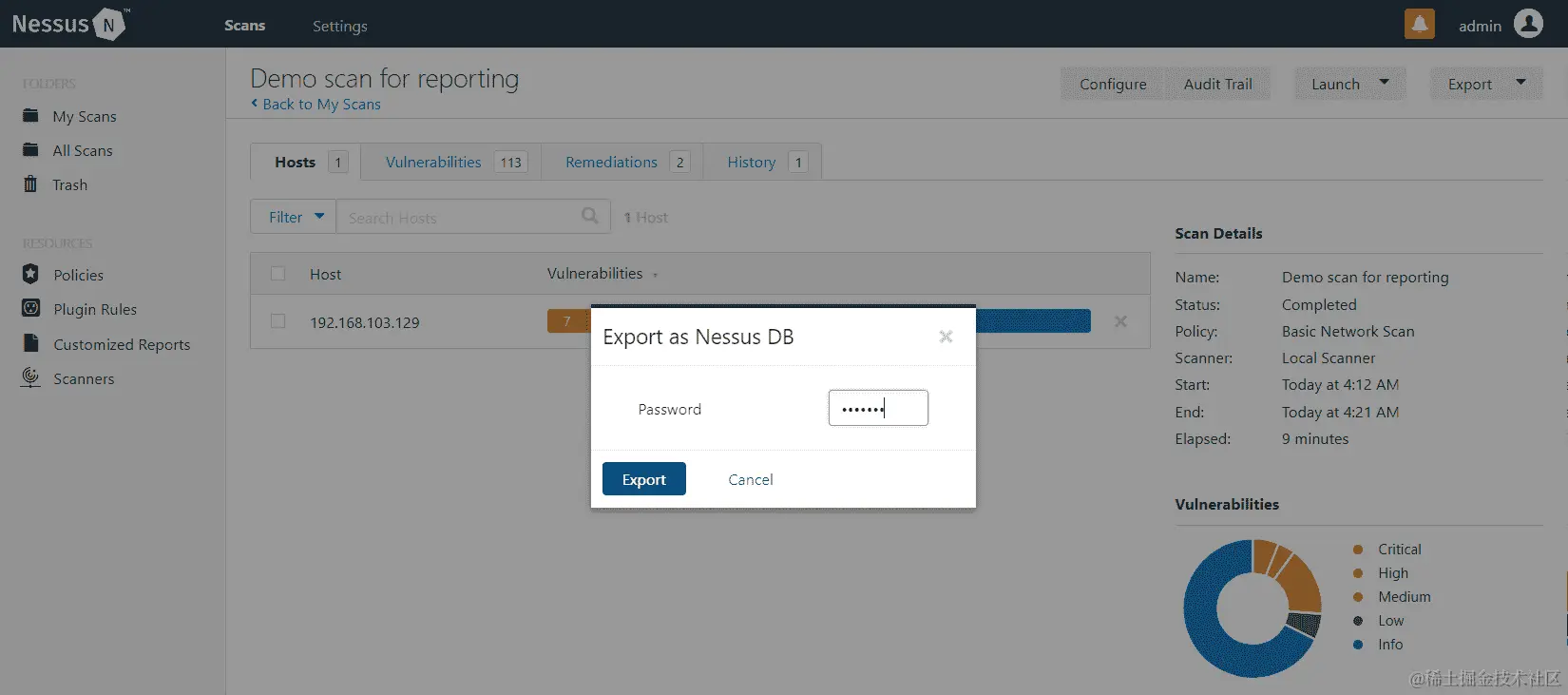This screenshot has width=1568, height=695.
Task: Click the High legend dot
Action: (x=1358, y=573)
